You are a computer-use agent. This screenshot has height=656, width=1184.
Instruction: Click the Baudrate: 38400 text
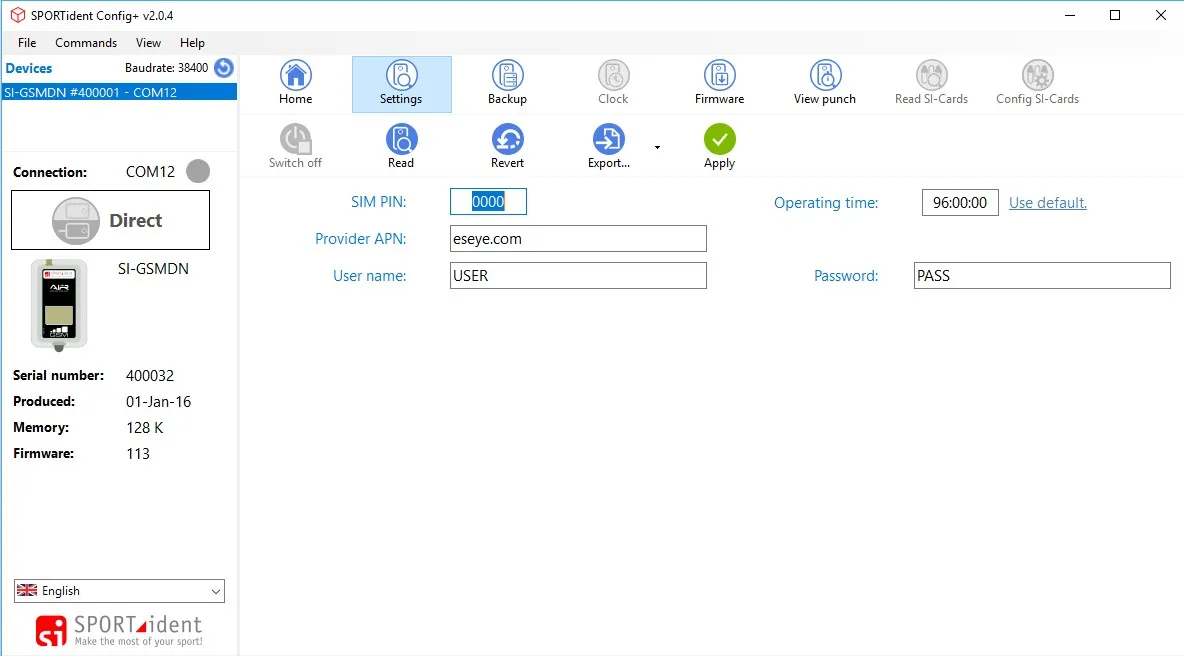166,68
